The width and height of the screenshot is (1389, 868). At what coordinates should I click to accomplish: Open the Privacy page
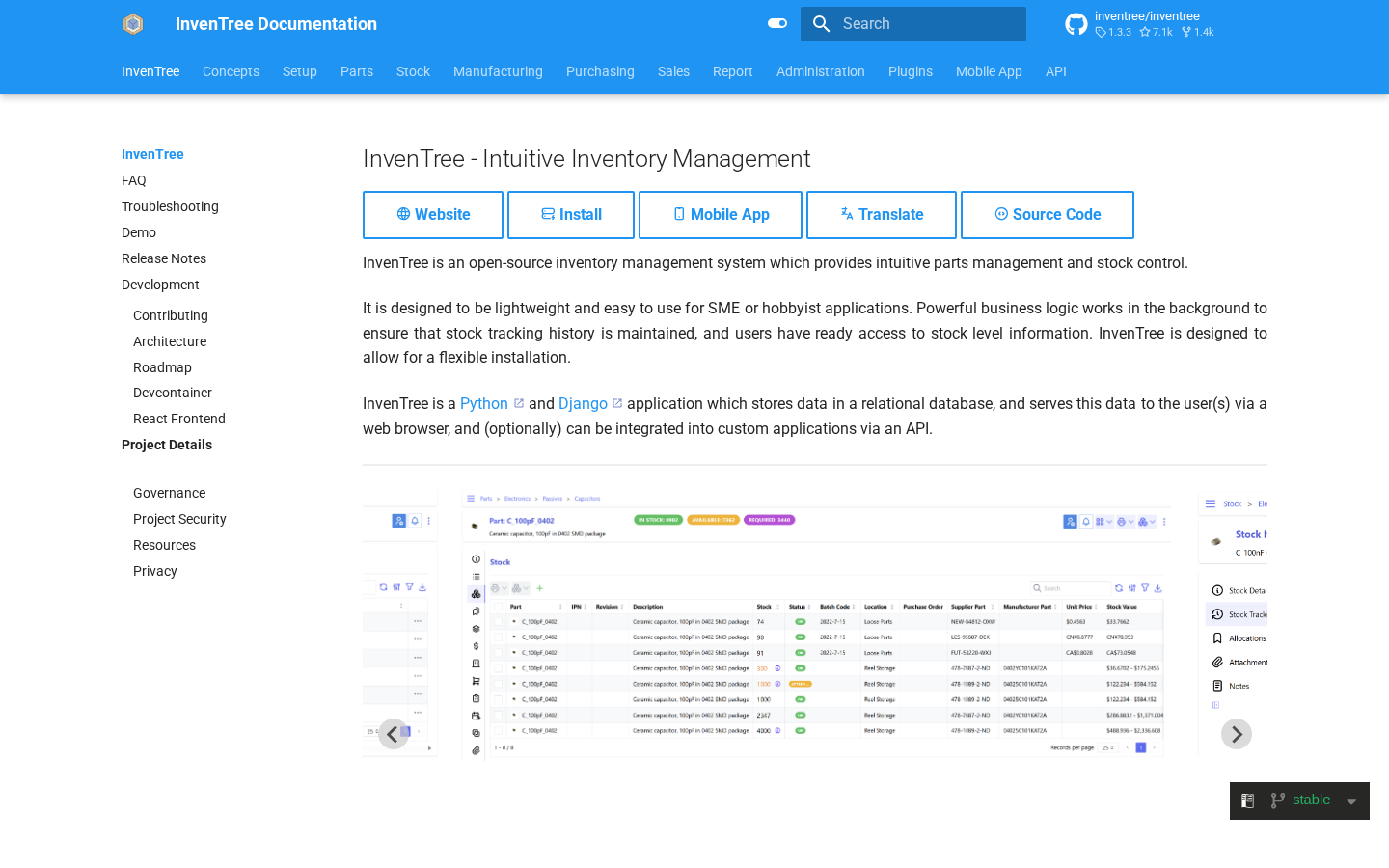[155, 571]
